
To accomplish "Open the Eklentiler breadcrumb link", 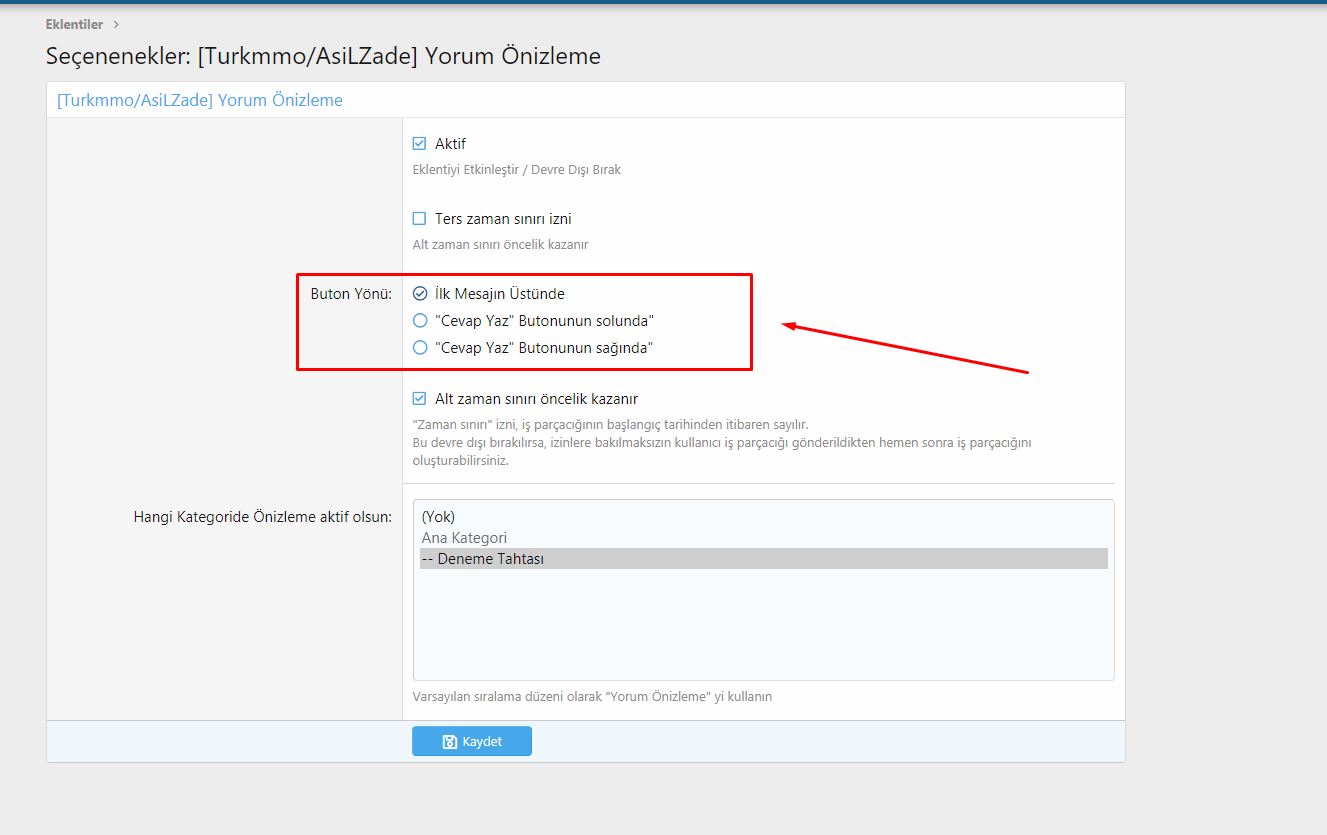I will pyautogui.click(x=74, y=24).
